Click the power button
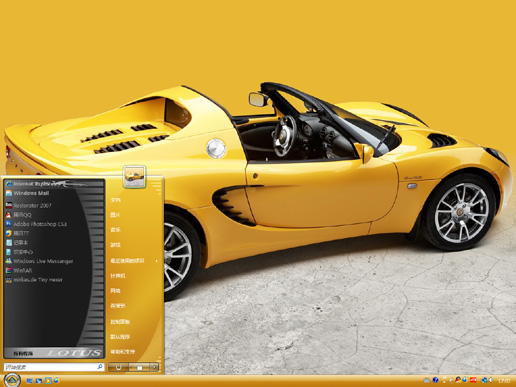The height and width of the screenshot is (387, 516). tap(118, 367)
